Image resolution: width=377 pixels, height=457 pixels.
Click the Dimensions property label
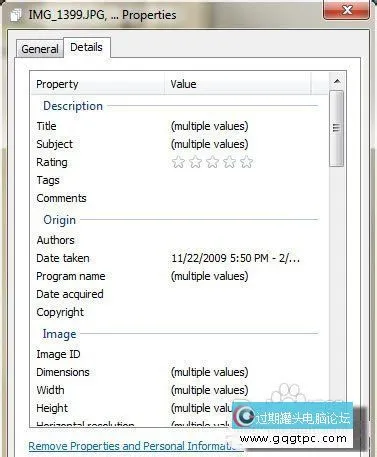click(x=63, y=372)
